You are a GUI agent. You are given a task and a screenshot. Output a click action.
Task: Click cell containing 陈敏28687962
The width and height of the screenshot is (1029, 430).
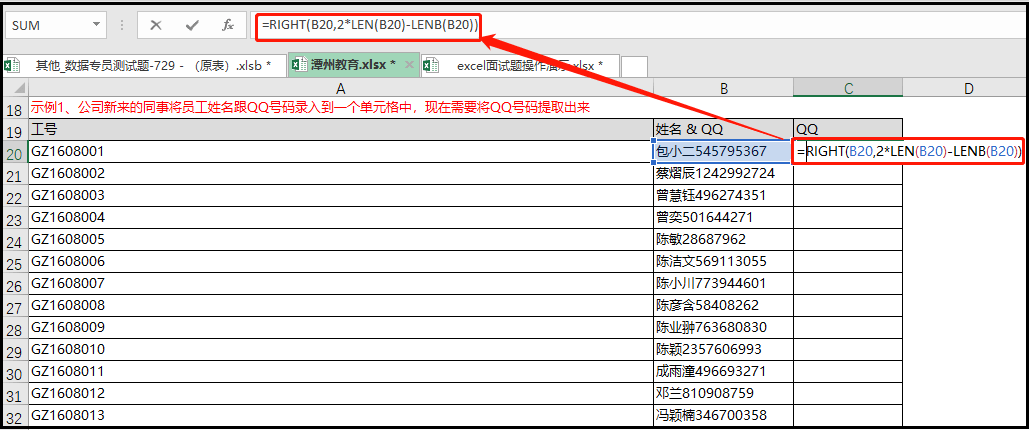(723, 240)
